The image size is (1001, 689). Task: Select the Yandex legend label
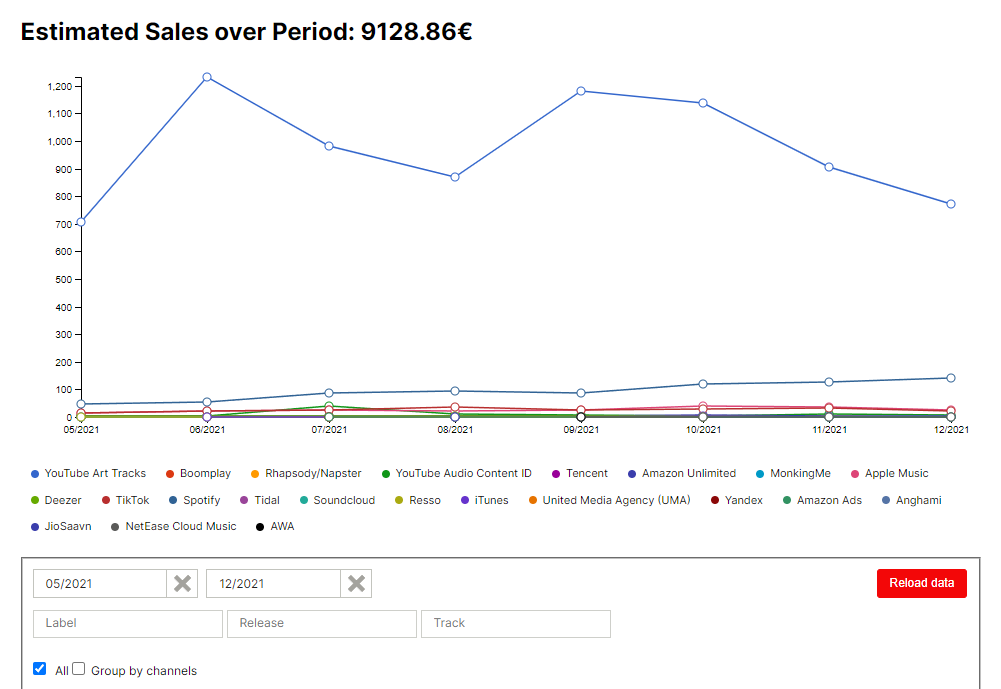click(744, 500)
